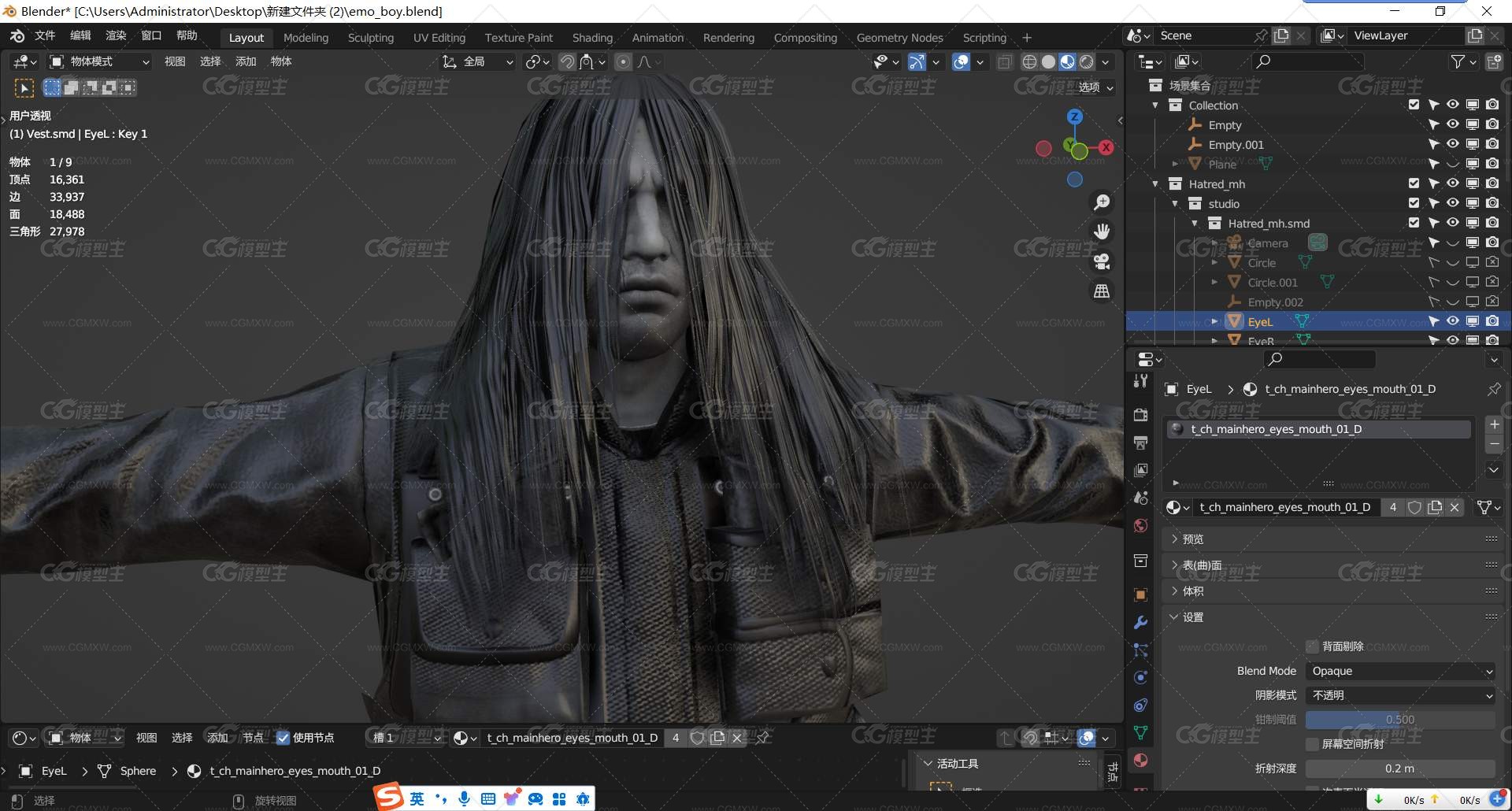The height and width of the screenshot is (811, 1512).
Task: Open Render properties tab
Action: point(1140,415)
